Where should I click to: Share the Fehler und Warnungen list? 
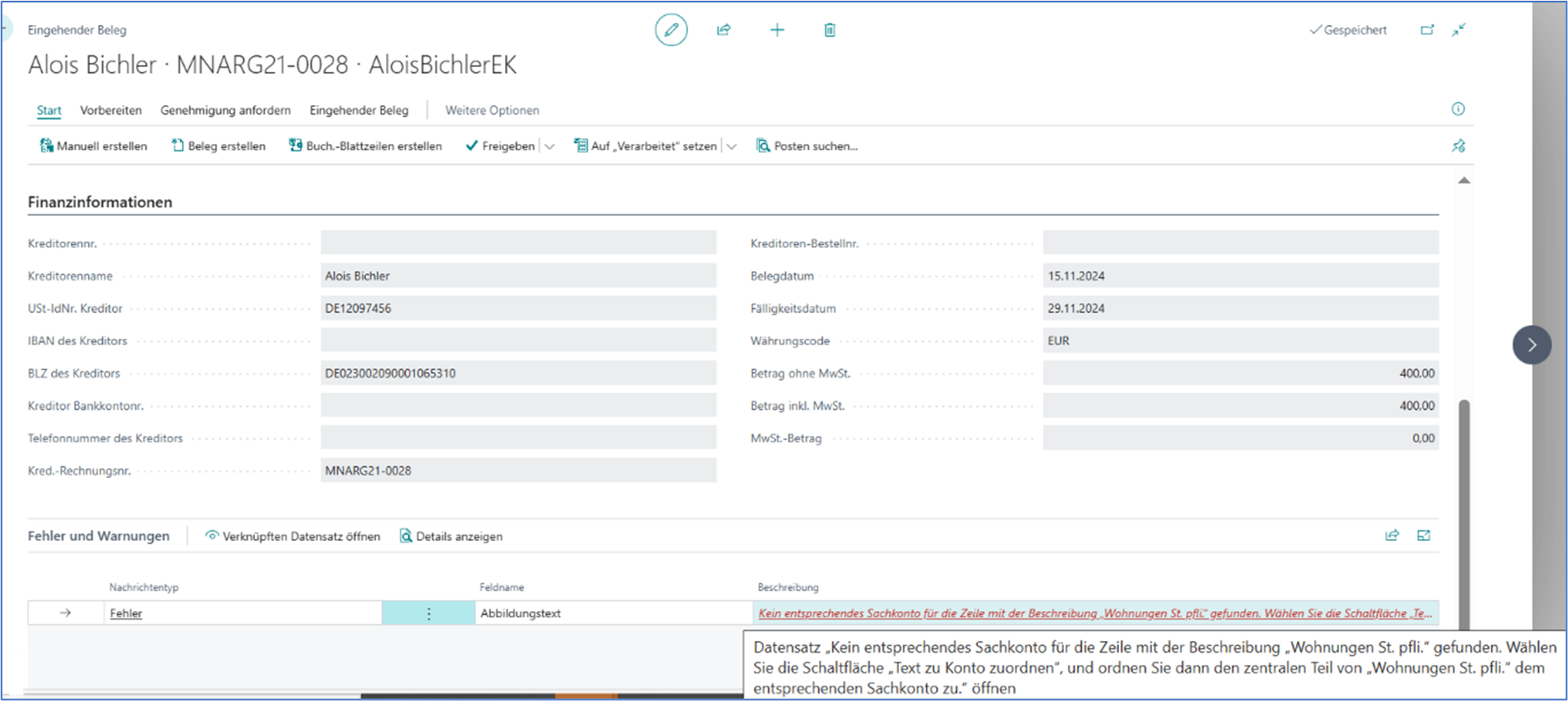(x=1392, y=535)
